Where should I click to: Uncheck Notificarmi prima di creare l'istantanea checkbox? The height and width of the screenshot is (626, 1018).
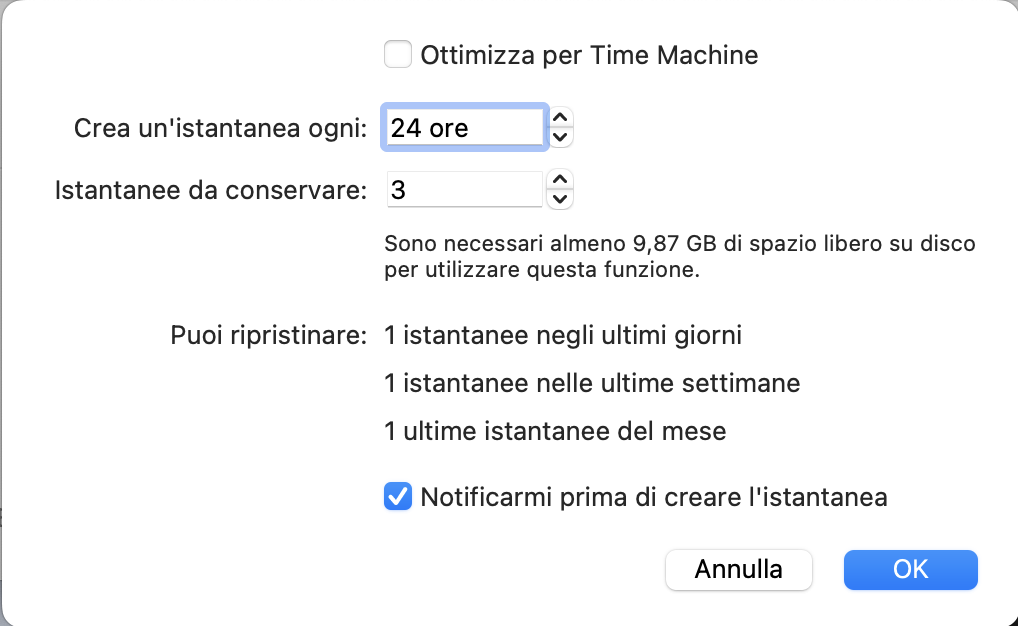click(398, 497)
